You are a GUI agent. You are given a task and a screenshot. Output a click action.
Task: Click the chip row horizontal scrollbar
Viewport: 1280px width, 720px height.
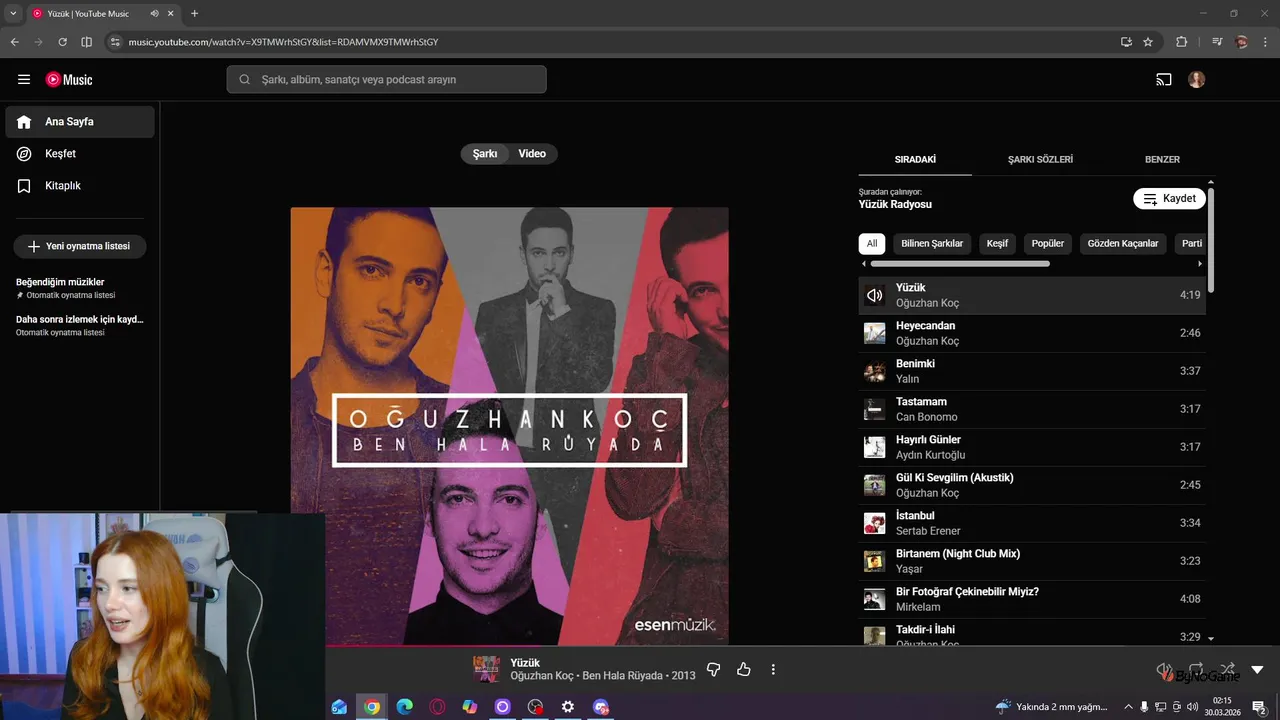point(960,264)
